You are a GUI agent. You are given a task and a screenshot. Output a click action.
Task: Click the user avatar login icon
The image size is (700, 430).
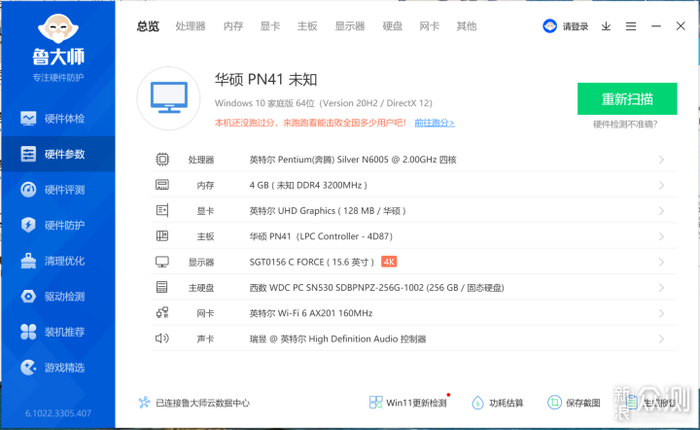(x=550, y=26)
